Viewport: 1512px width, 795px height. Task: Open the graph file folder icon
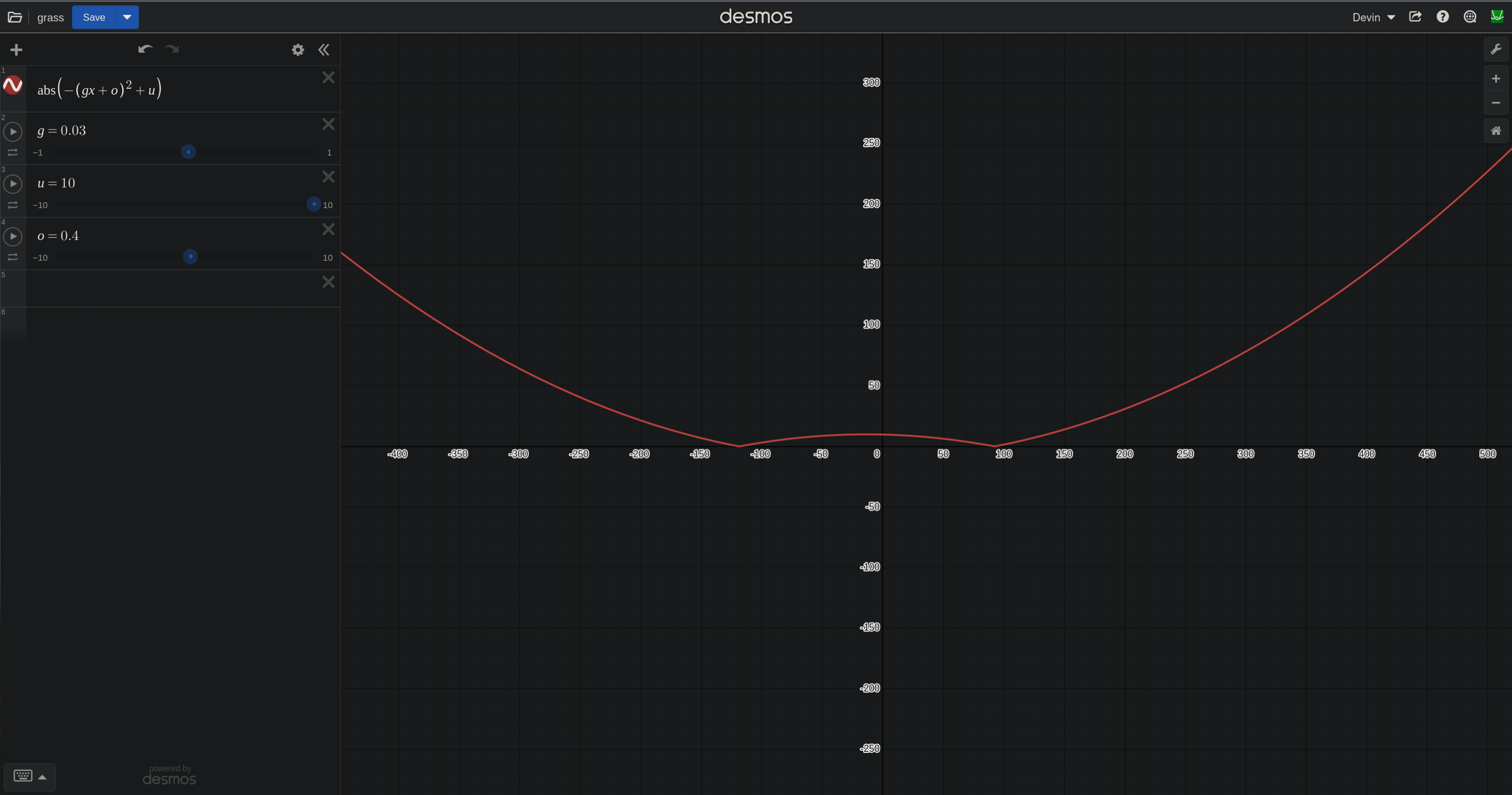(x=15, y=17)
